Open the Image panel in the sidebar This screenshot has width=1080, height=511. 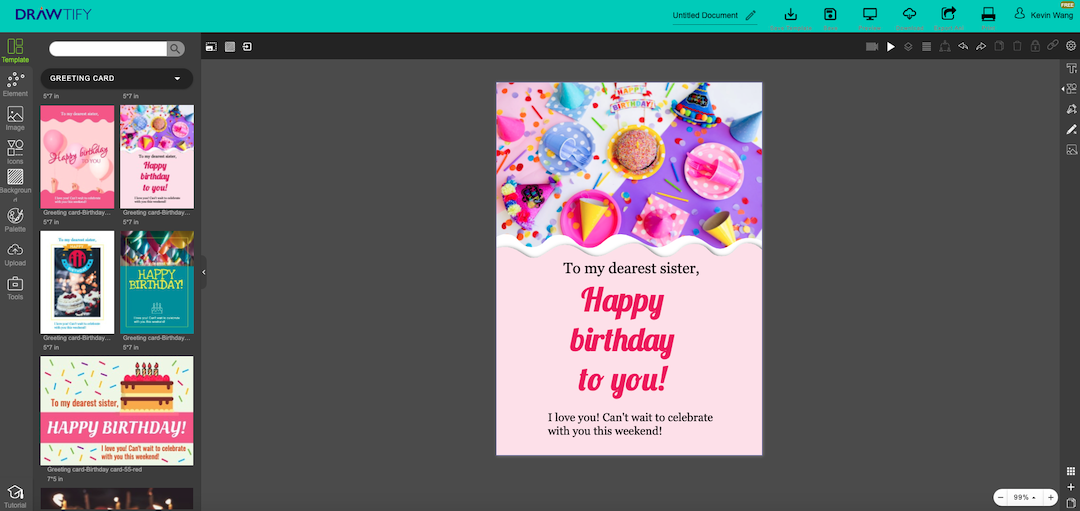tap(15, 118)
